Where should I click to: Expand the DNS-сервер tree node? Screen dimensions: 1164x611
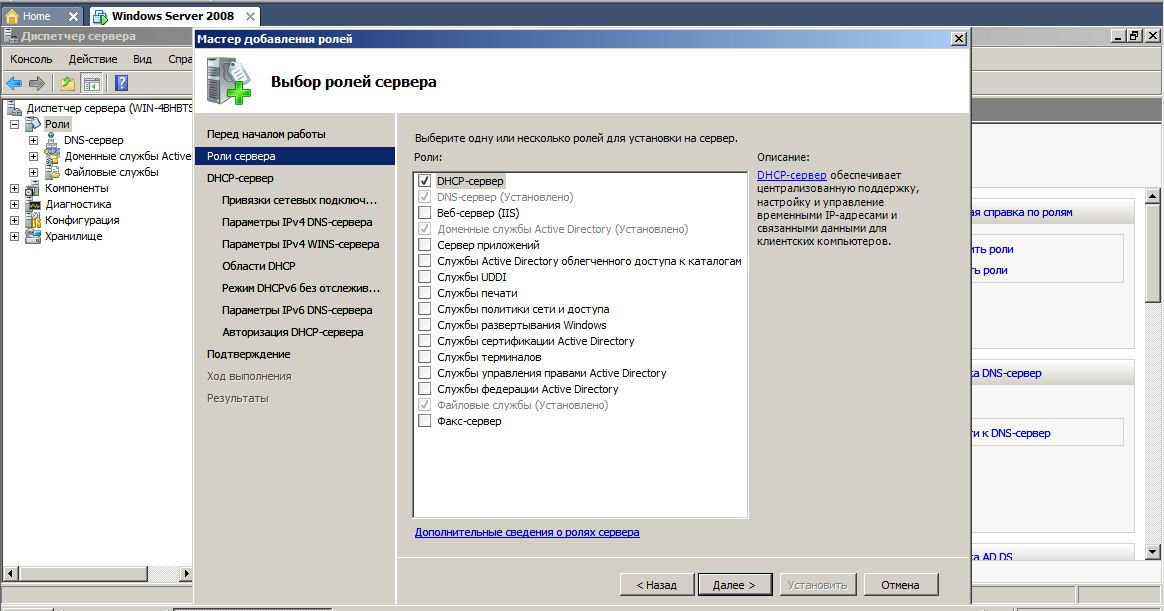pyautogui.click(x=33, y=140)
